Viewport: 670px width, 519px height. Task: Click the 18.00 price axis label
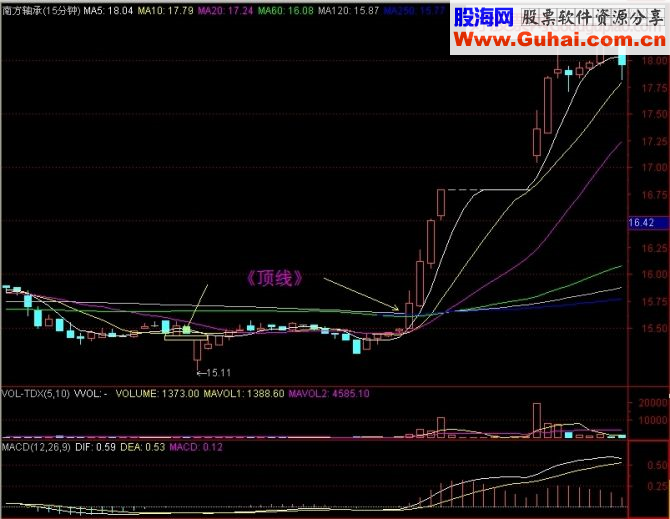(654, 61)
